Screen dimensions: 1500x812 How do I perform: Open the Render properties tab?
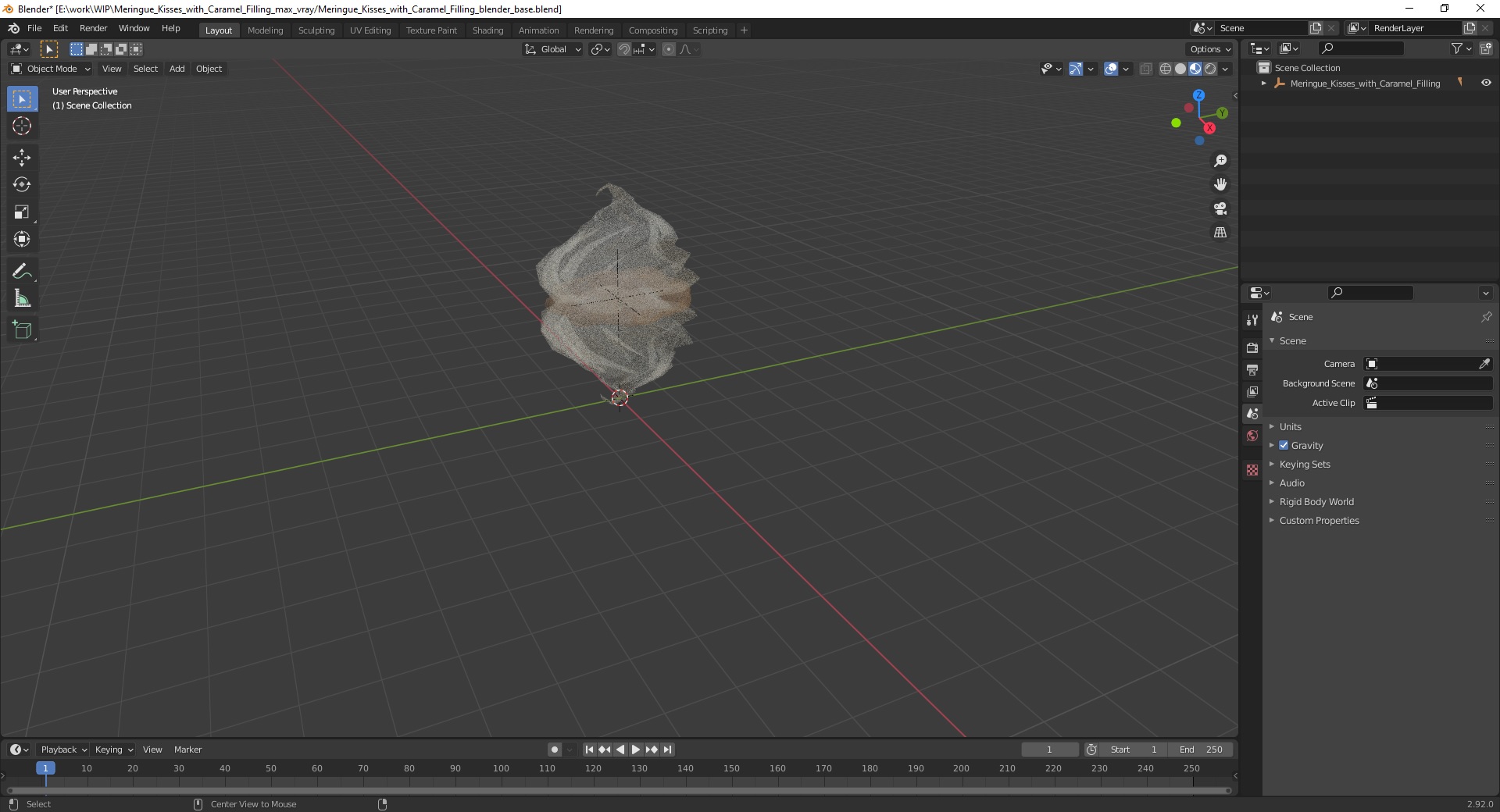pos(1252,347)
